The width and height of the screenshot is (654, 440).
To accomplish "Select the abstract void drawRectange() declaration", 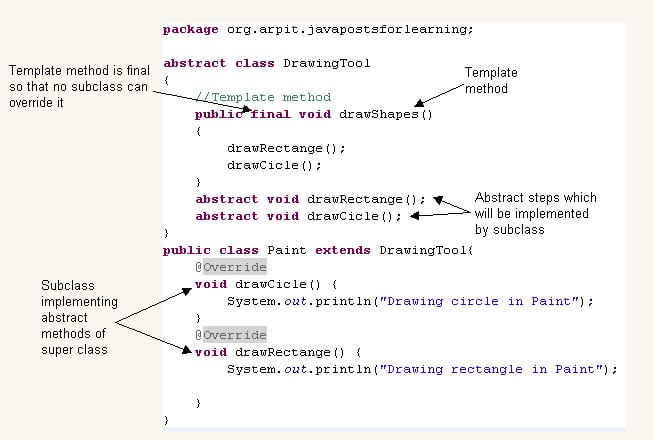I will point(310,199).
